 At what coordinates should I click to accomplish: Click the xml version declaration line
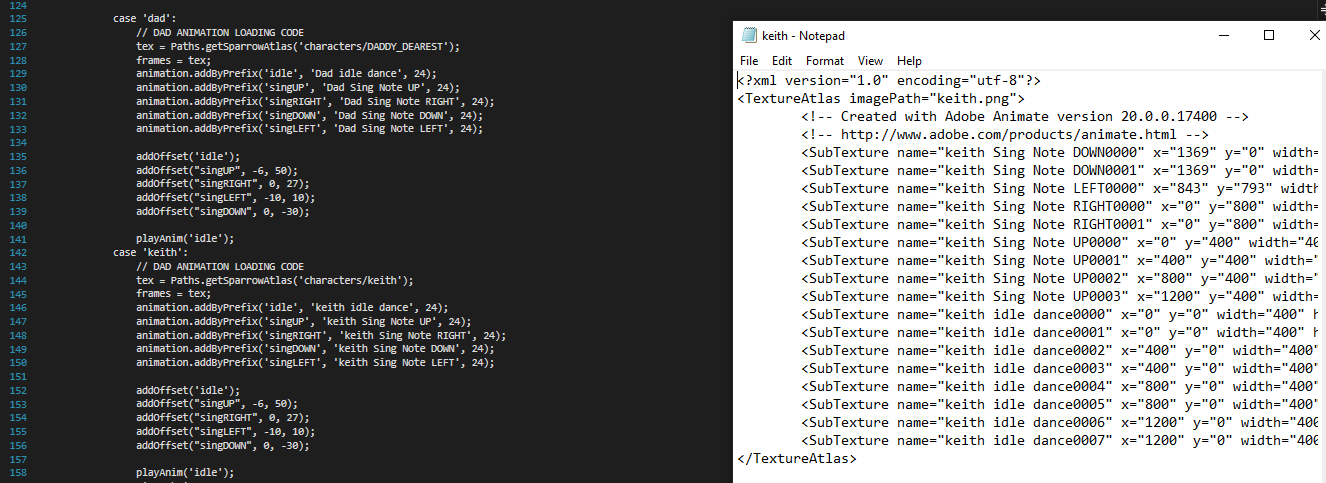(x=889, y=80)
